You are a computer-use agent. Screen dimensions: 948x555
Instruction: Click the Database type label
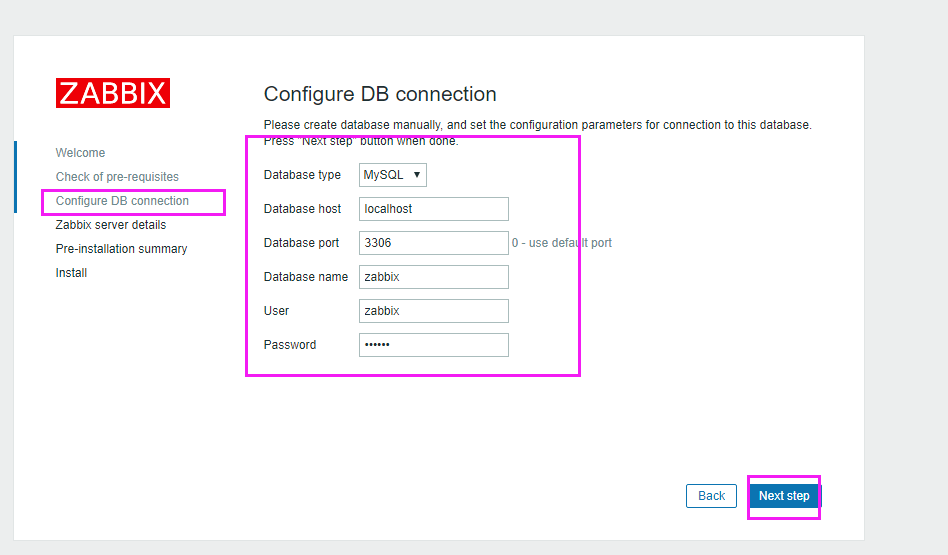click(x=302, y=175)
